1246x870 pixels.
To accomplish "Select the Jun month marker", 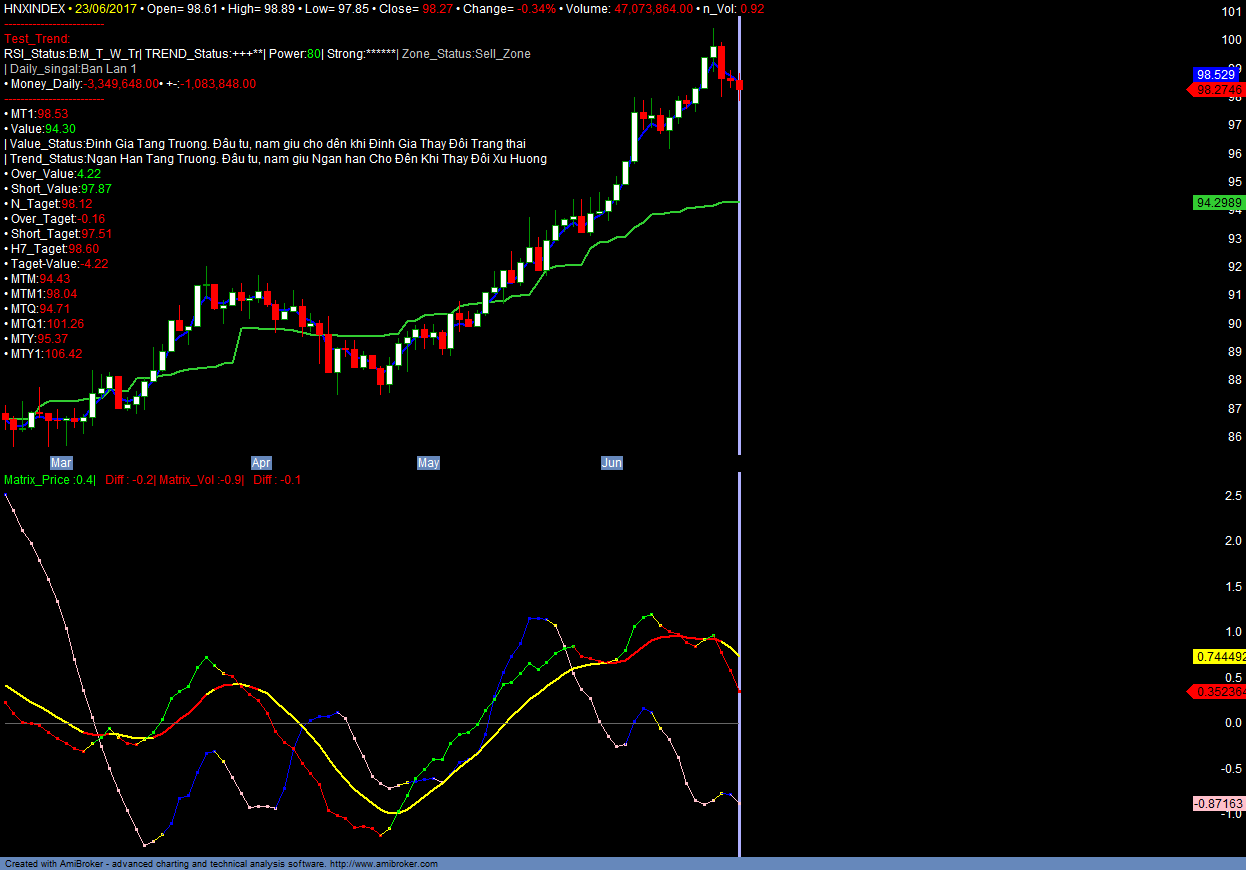I will click(611, 463).
